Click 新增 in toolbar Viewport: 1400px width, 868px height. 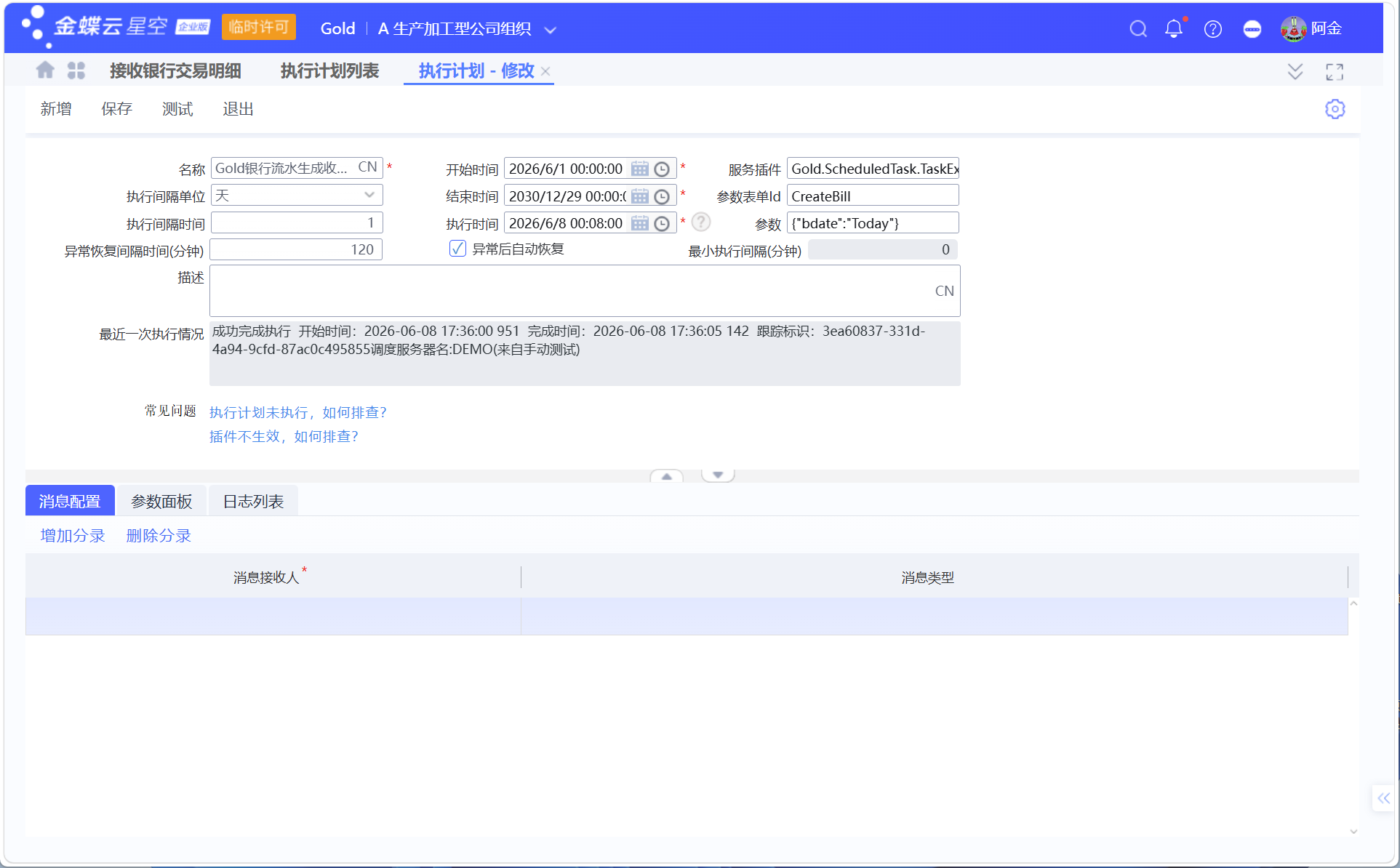[56, 109]
